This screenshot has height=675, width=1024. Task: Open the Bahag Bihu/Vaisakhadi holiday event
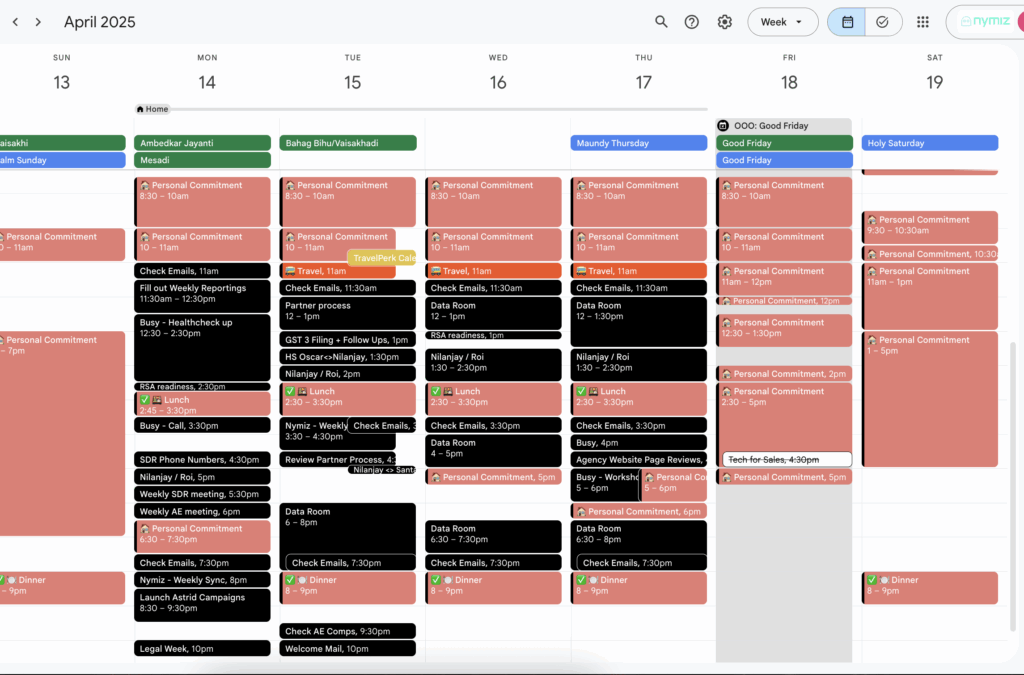[x=347, y=142]
